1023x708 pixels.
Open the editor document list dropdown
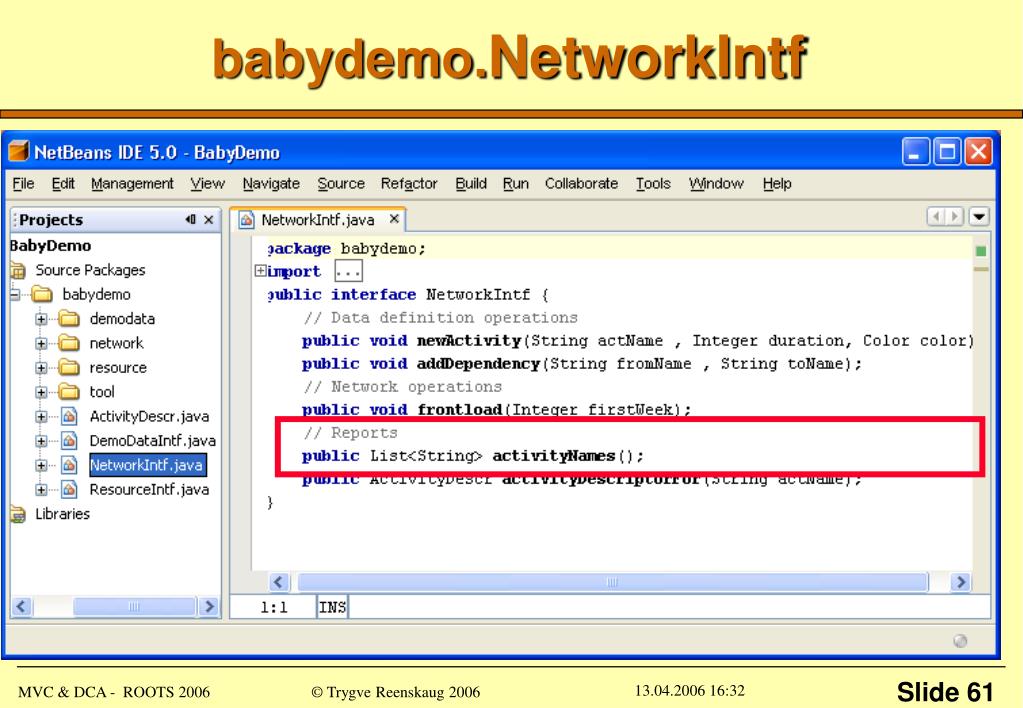[979, 216]
